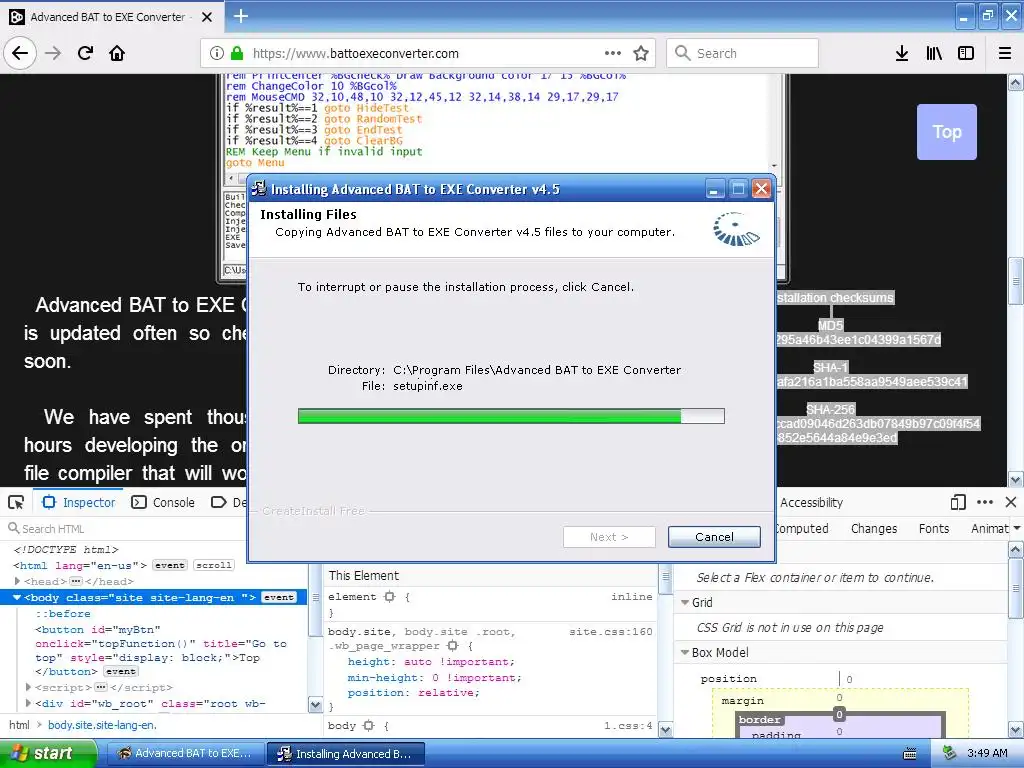Click the webpage vertical scrollbar thumb
This screenshot has width=1024, height=768.
pyautogui.click(x=1016, y=281)
